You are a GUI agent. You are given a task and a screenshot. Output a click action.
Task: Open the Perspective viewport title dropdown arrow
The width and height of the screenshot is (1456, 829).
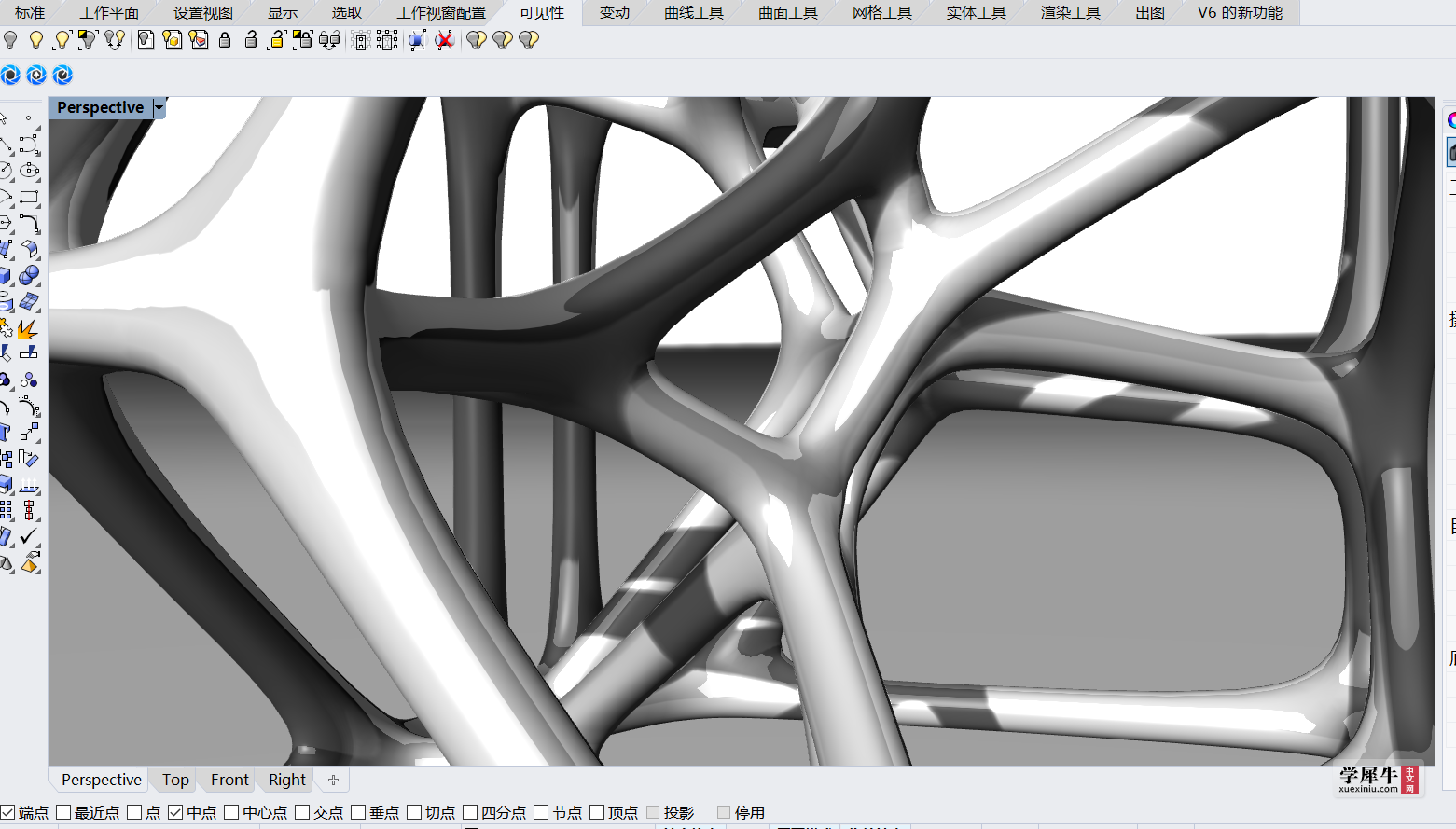click(159, 107)
